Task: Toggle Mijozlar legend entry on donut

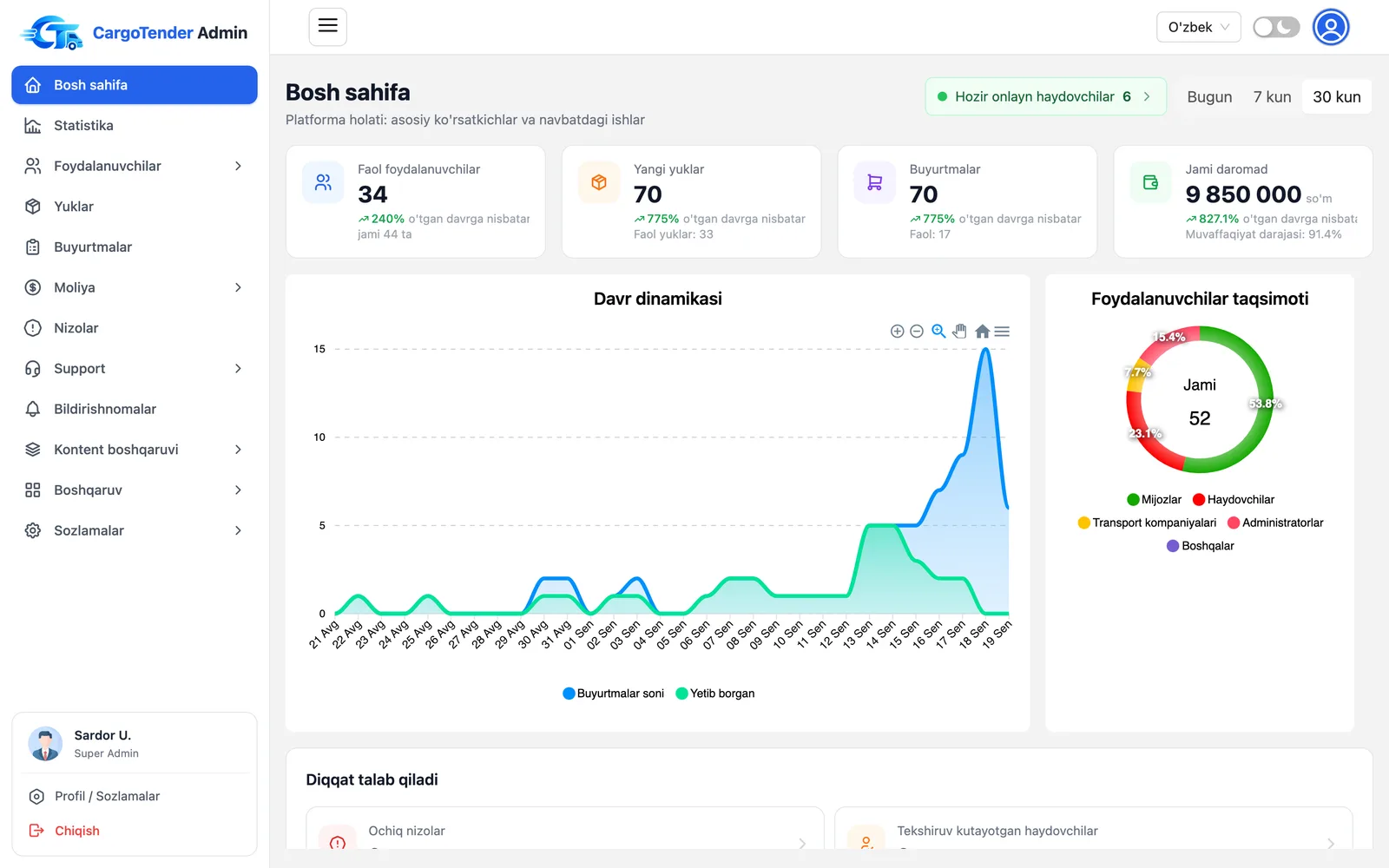Action: click(x=1155, y=500)
